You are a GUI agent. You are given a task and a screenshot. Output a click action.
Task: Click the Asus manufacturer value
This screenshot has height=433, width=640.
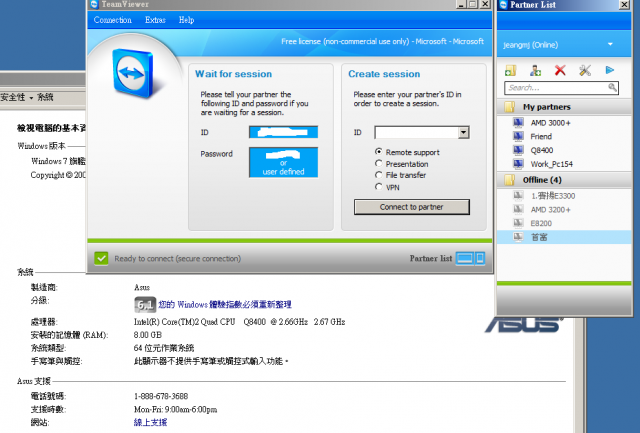click(142, 288)
